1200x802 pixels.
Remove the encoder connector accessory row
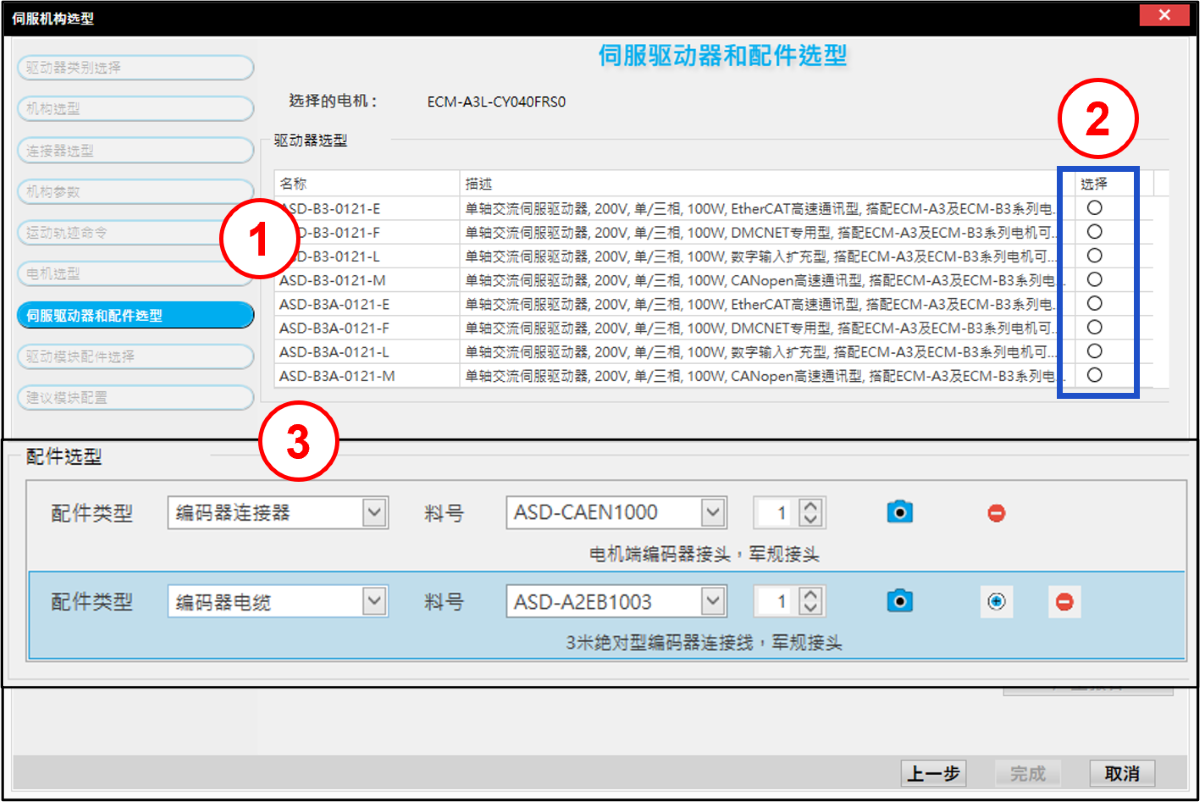click(x=996, y=513)
